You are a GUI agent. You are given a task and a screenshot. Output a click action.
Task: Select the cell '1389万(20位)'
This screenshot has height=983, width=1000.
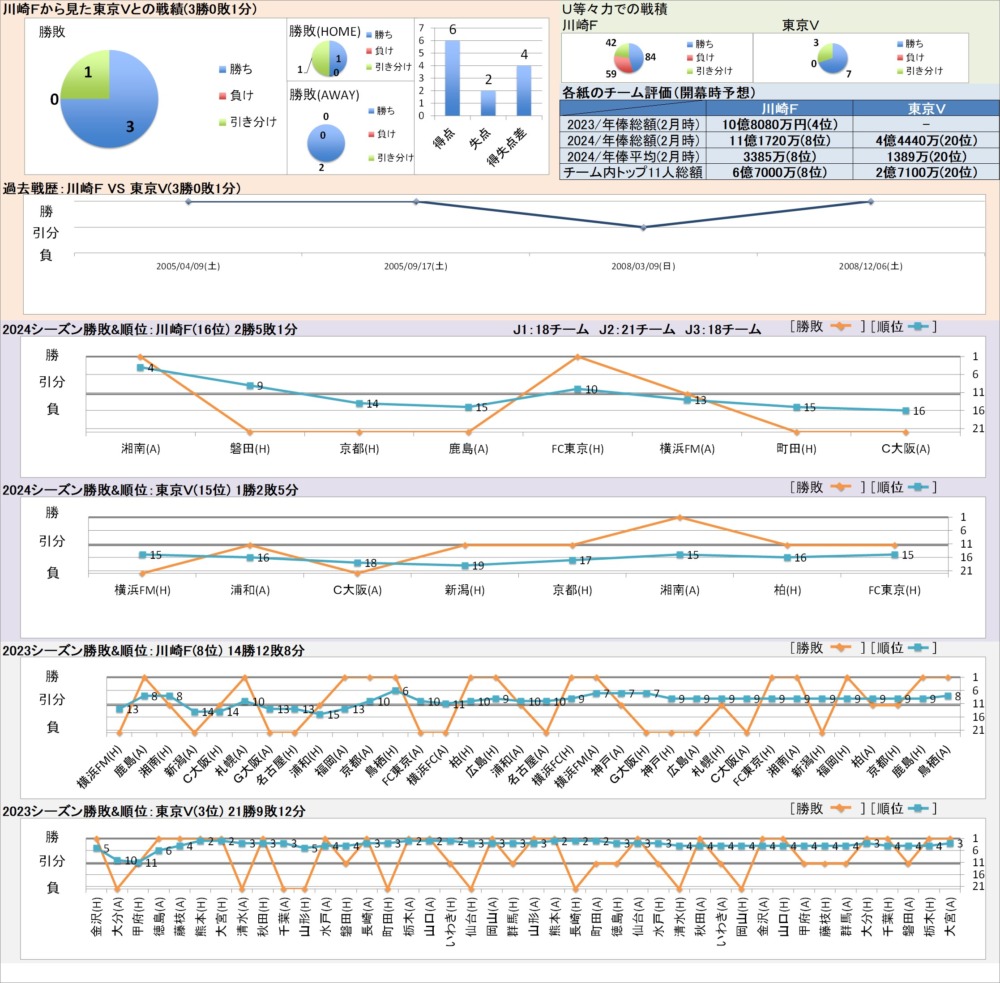[926, 156]
